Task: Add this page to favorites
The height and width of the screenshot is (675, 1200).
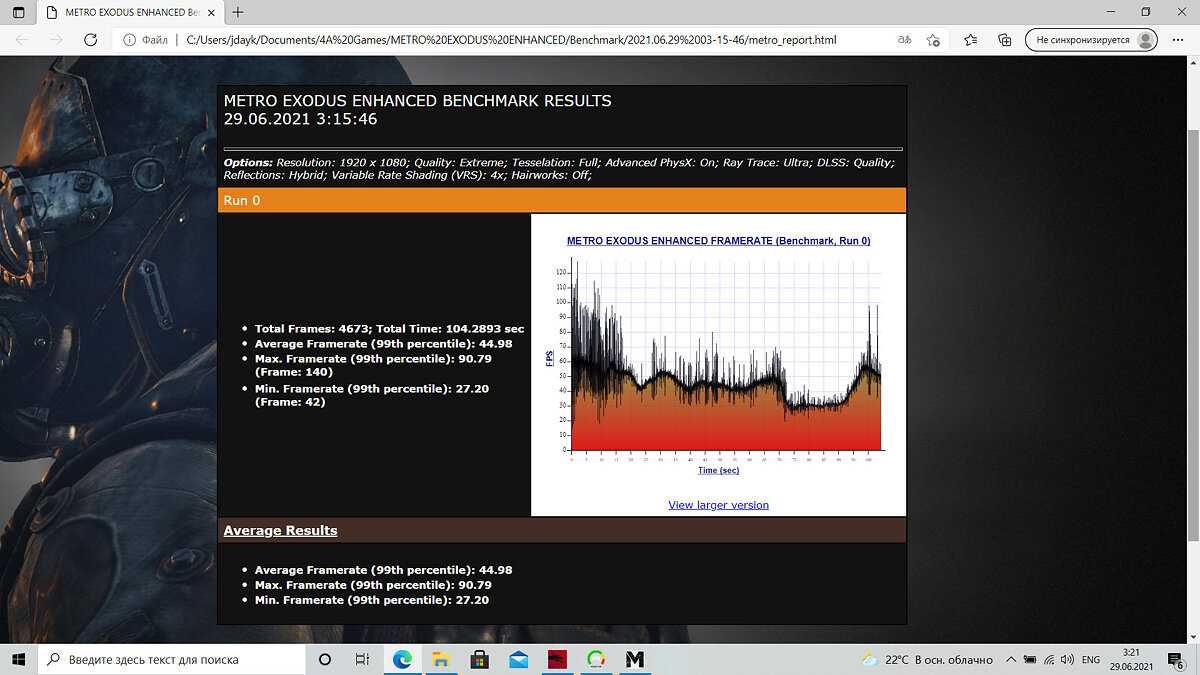Action: (933, 40)
